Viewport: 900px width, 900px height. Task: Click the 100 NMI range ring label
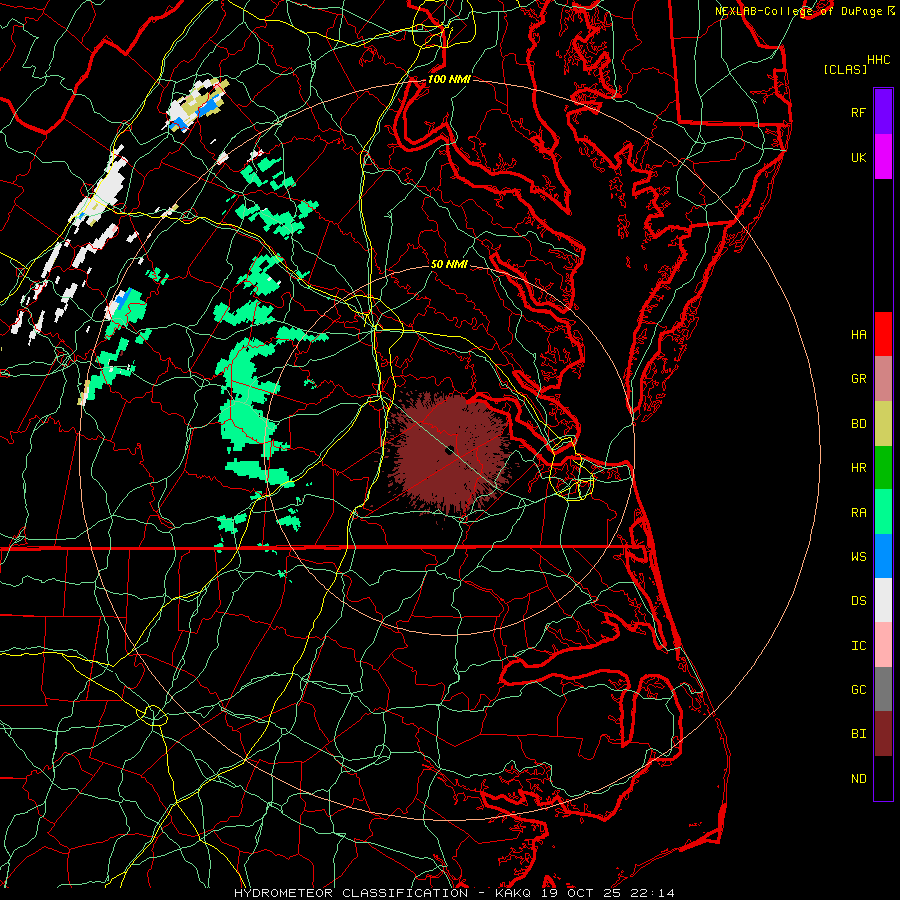pos(449,79)
